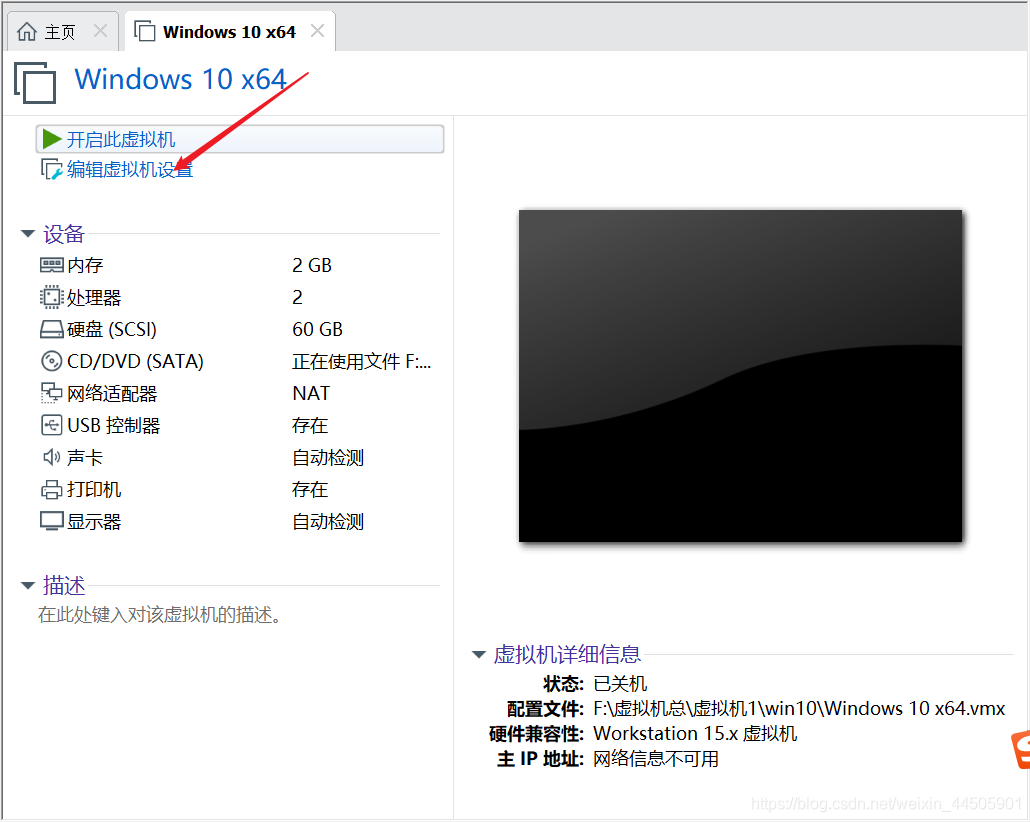This screenshot has width=1030, height=822.
Task: Click the VM icon on Windows 10 x64 tab
Action: [145, 31]
